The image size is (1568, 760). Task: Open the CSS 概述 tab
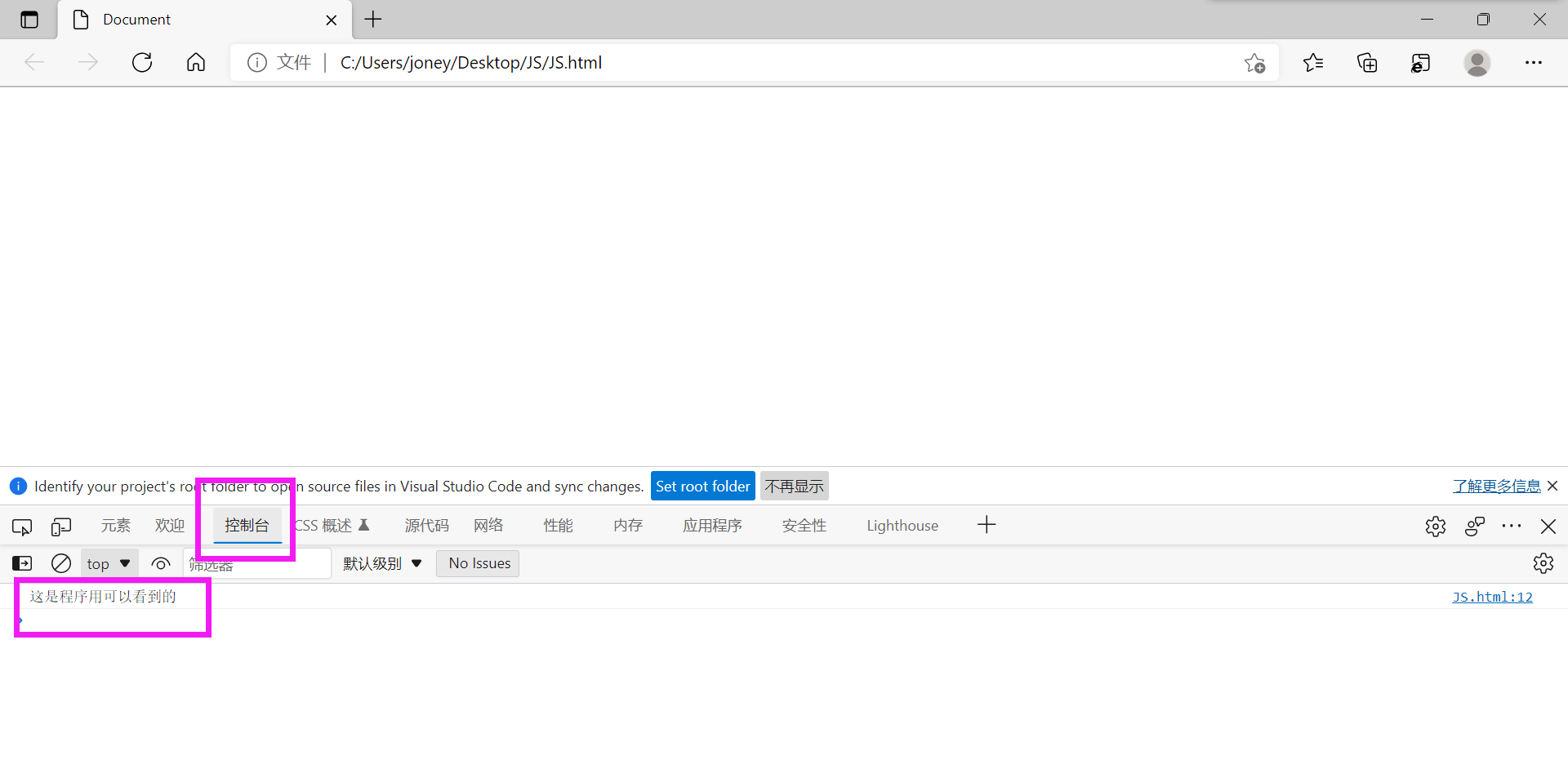(x=332, y=526)
